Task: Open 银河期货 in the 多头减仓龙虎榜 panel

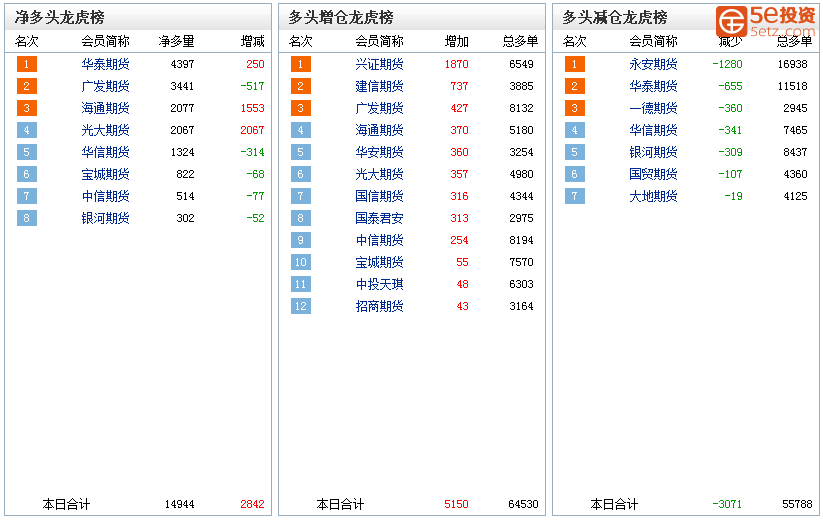Action: click(653, 152)
